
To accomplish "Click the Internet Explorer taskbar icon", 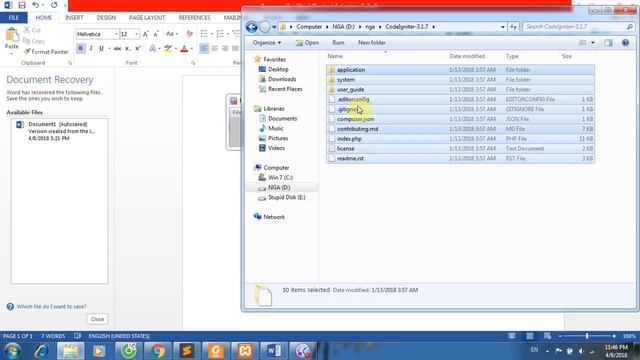I will tap(41, 351).
